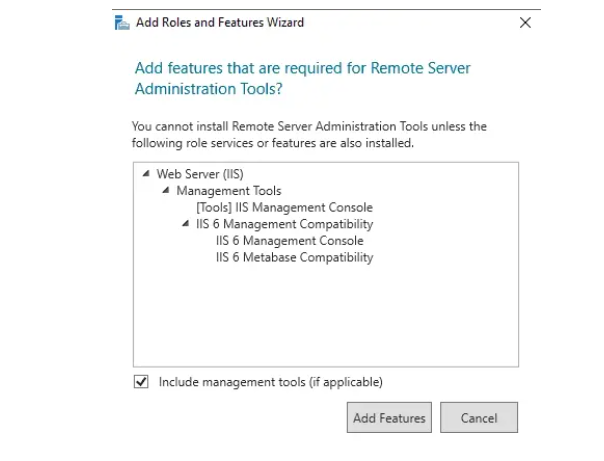
Task: Collapse the Web Server (IIS) node arrow
Action: (146, 174)
